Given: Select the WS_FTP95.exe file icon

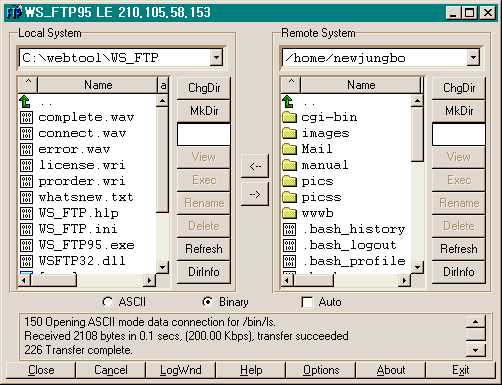Looking at the screenshot, I should (26, 245).
